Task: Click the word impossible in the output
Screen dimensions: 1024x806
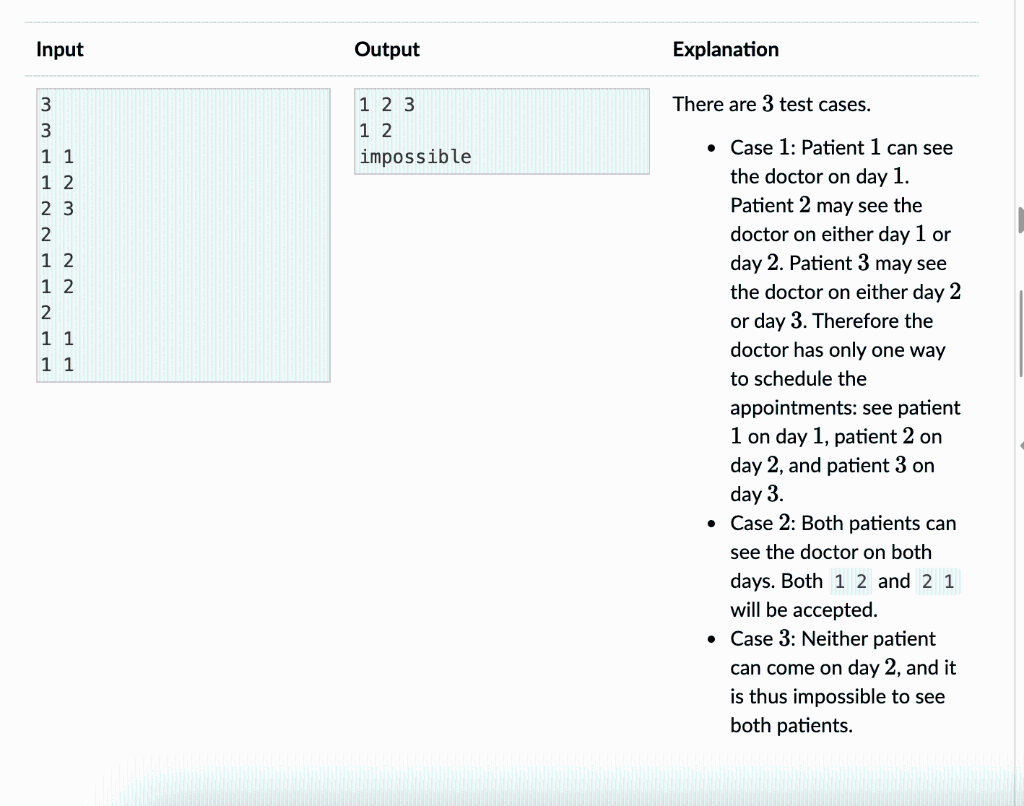Action: pyautogui.click(x=415, y=157)
